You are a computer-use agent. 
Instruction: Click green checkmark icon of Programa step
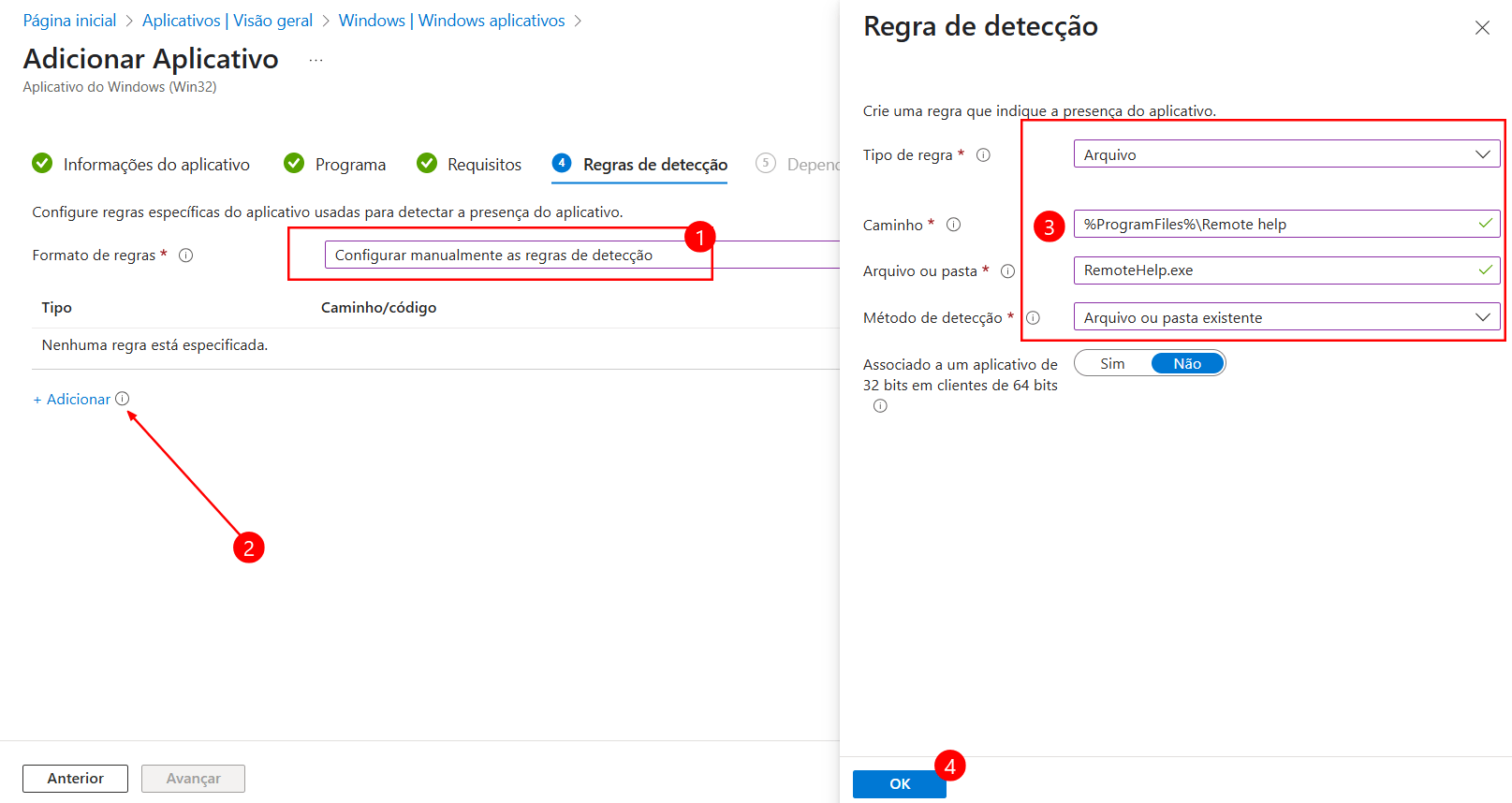point(294,163)
